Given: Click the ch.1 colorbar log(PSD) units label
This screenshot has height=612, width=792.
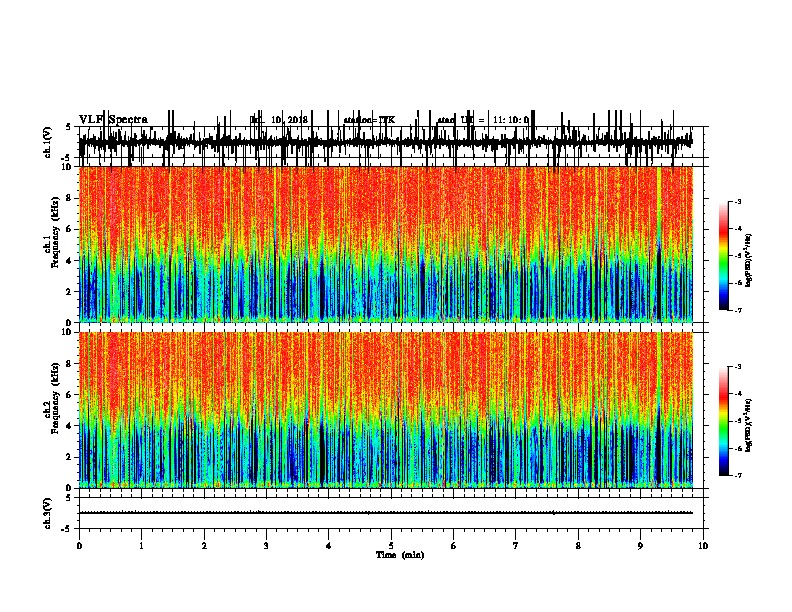Looking at the screenshot, I should [x=749, y=261].
